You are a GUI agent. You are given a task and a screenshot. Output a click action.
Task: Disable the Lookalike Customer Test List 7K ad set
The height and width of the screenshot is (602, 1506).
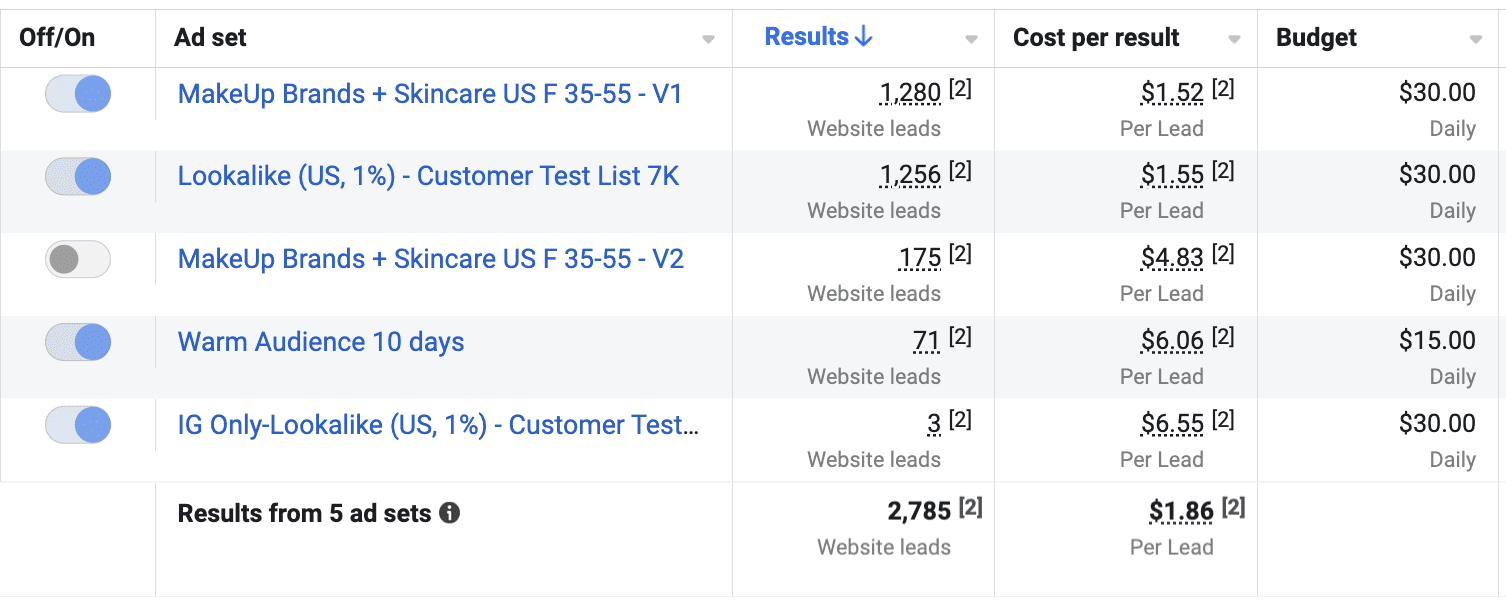click(x=78, y=177)
